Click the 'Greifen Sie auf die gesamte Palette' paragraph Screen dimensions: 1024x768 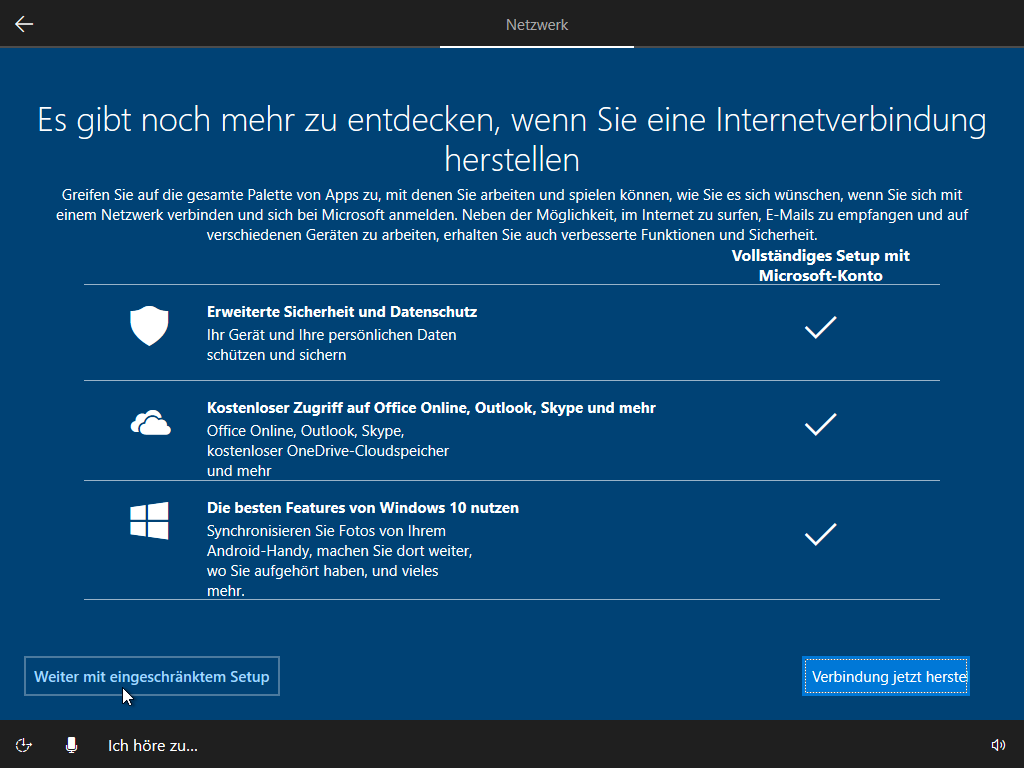point(512,215)
